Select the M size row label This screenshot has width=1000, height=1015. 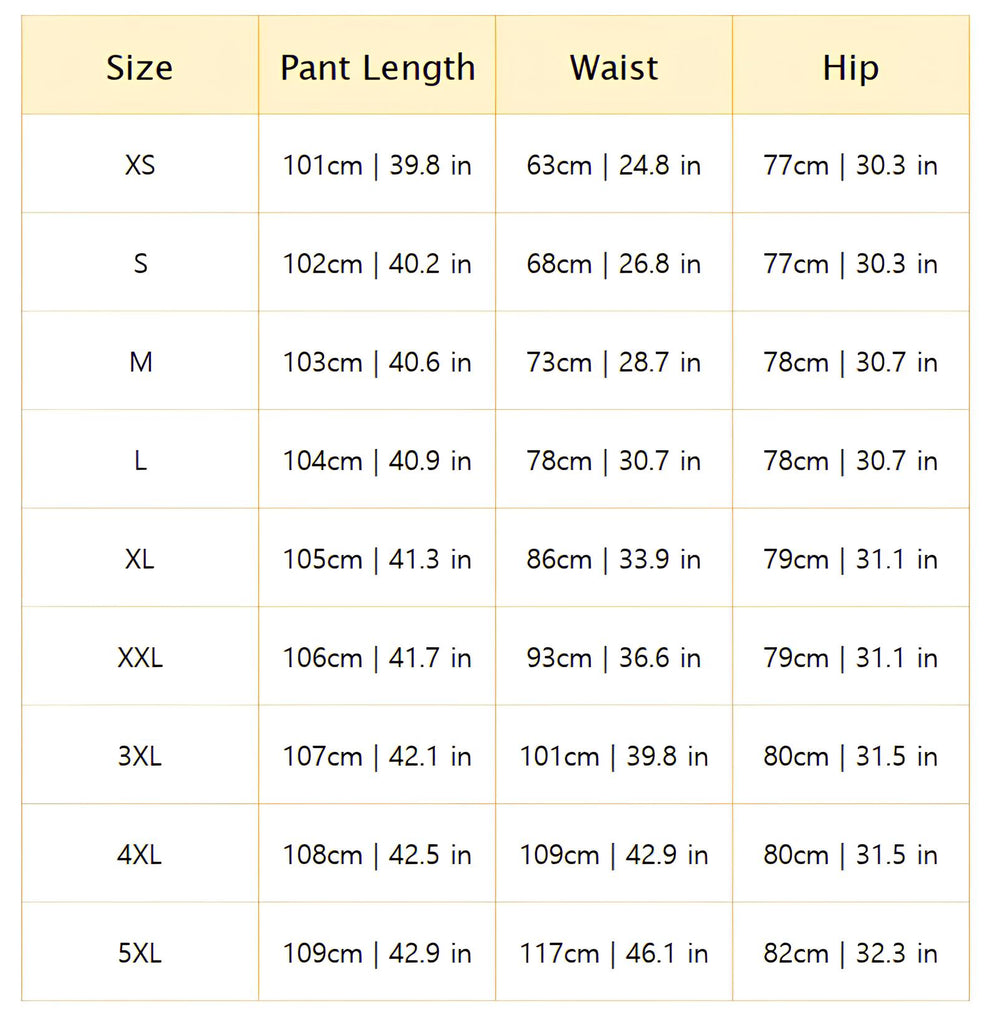(140, 362)
